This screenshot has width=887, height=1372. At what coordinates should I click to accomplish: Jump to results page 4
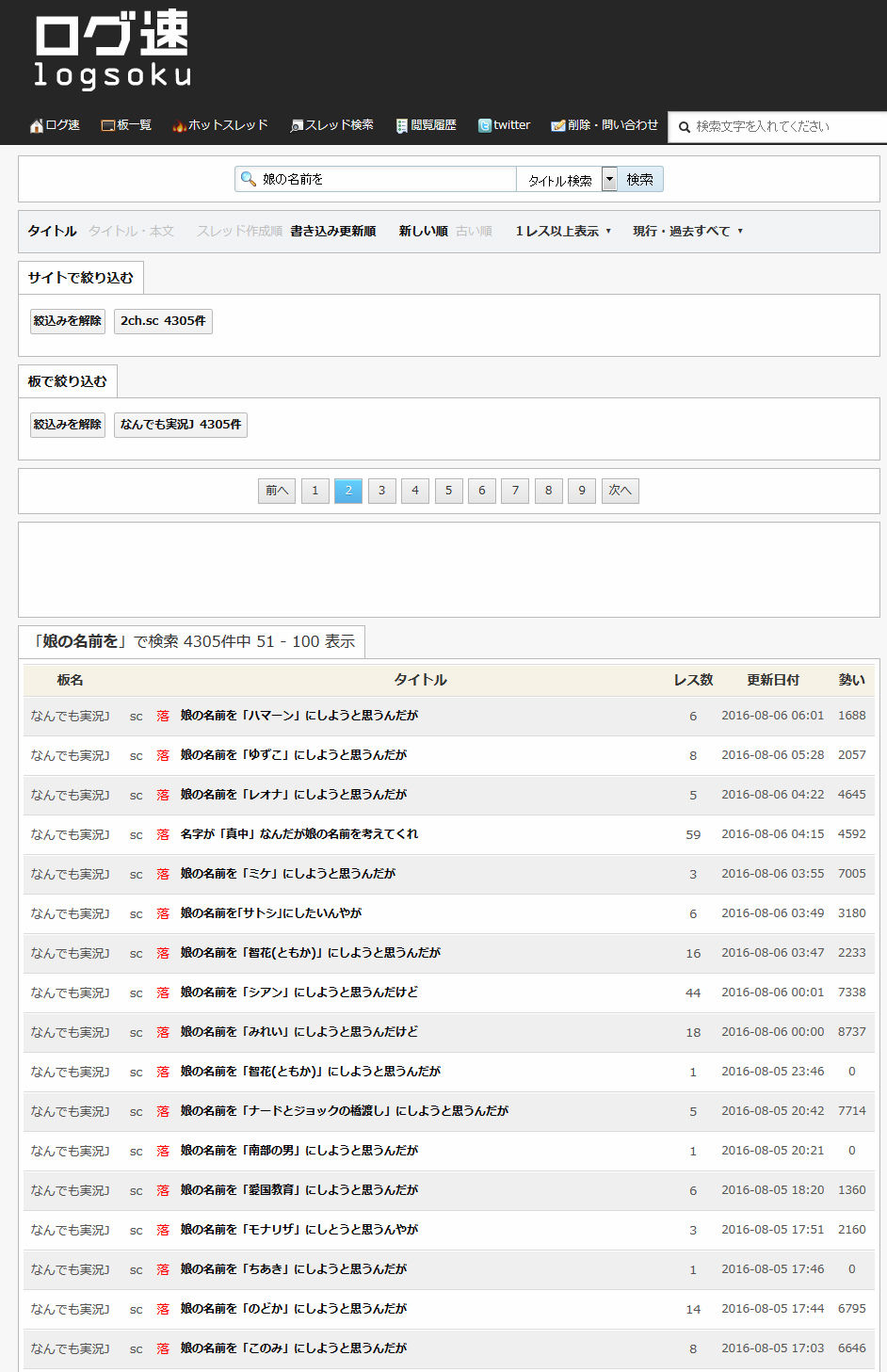tap(415, 491)
